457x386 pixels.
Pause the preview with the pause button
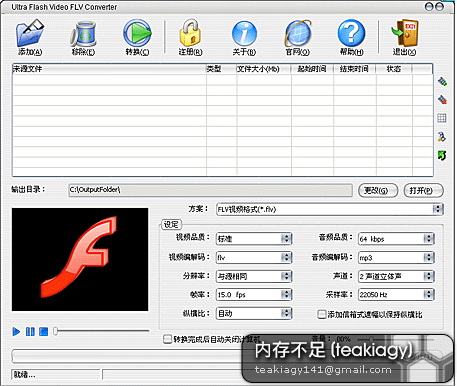coord(30,332)
